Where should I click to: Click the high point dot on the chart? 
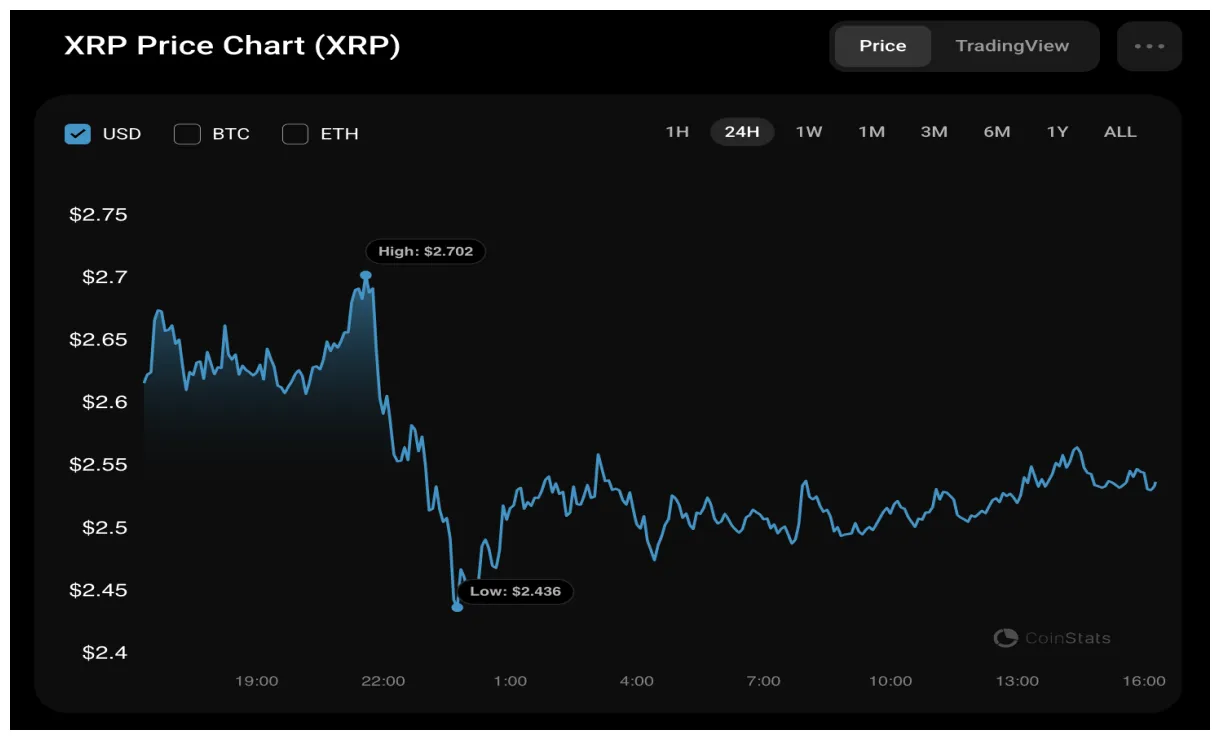(366, 274)
